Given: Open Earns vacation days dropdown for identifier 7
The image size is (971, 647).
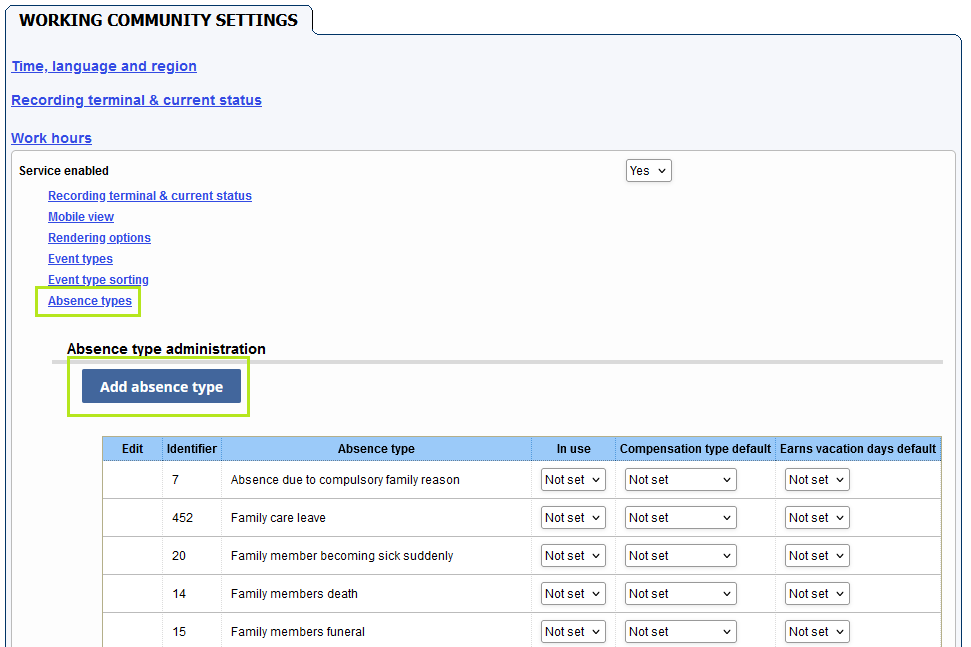Looking at the screenshot, I should coord(817,480).
